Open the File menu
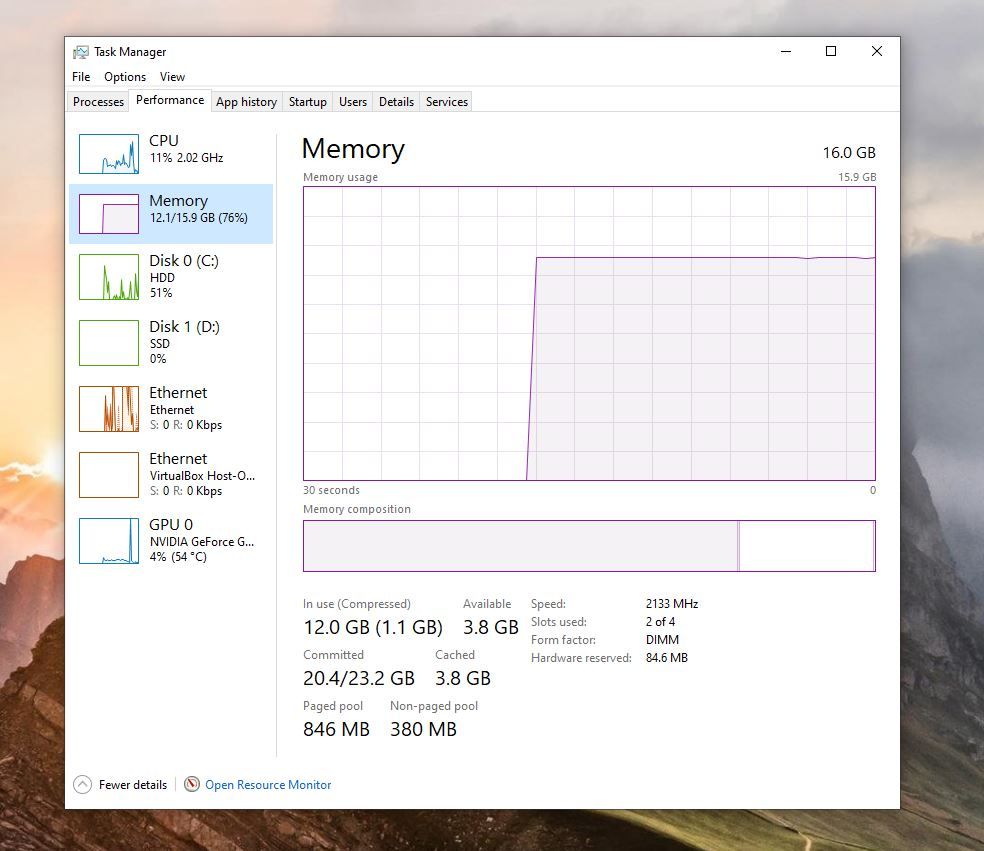Image resolution: width=984 pixels, height=851 pixels. pyautogui.click(x=80, y=76)
